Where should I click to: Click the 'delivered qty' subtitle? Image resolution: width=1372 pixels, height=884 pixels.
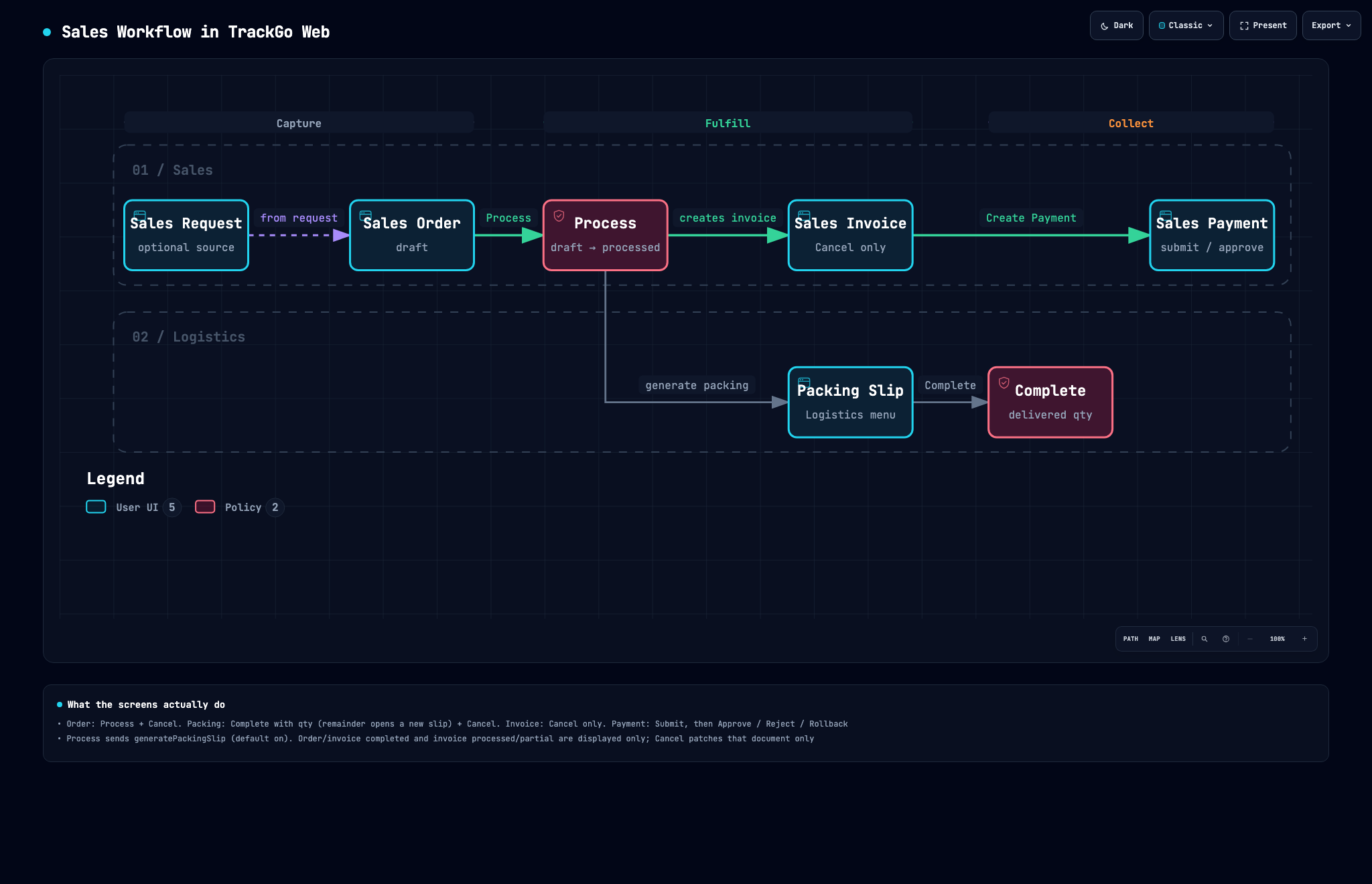pyautogui.click(x=1050, y=415)
